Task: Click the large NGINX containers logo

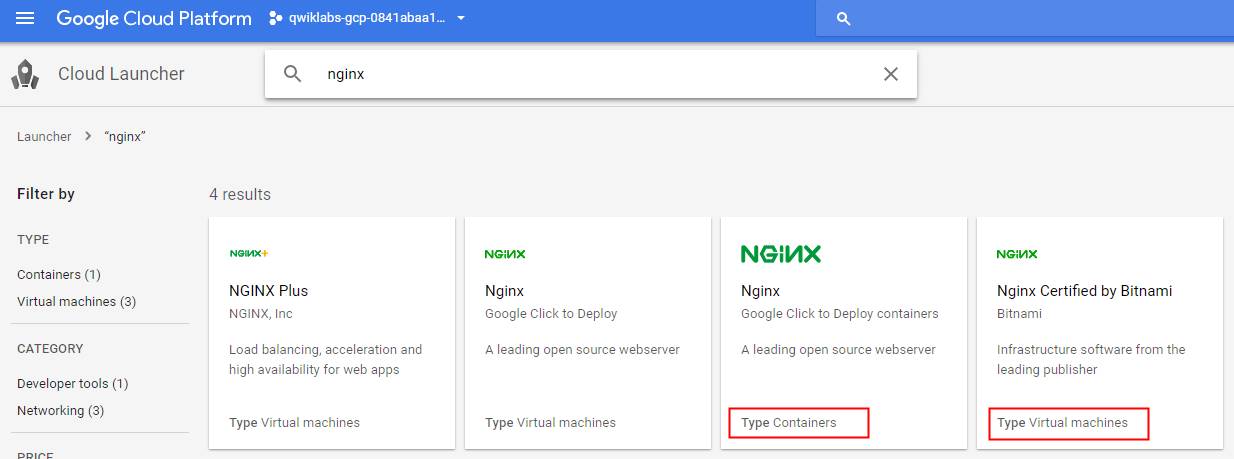Action: coord(781,254)
